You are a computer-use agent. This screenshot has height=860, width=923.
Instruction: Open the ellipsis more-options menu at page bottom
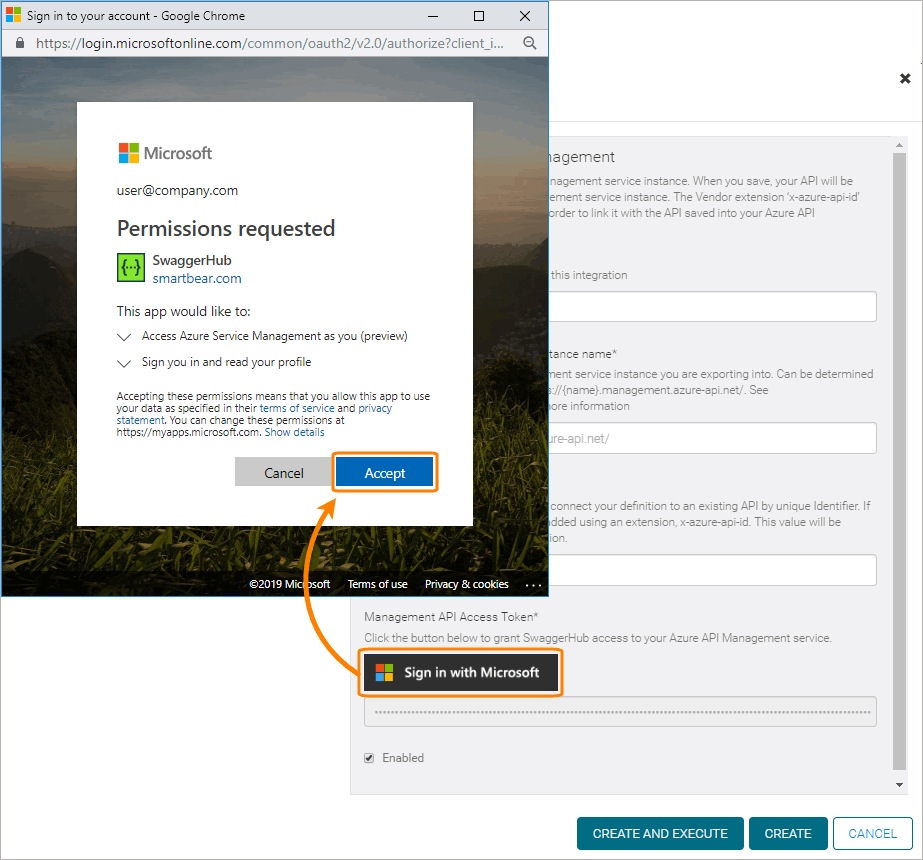pyautogui.click(x=533, y=584)
